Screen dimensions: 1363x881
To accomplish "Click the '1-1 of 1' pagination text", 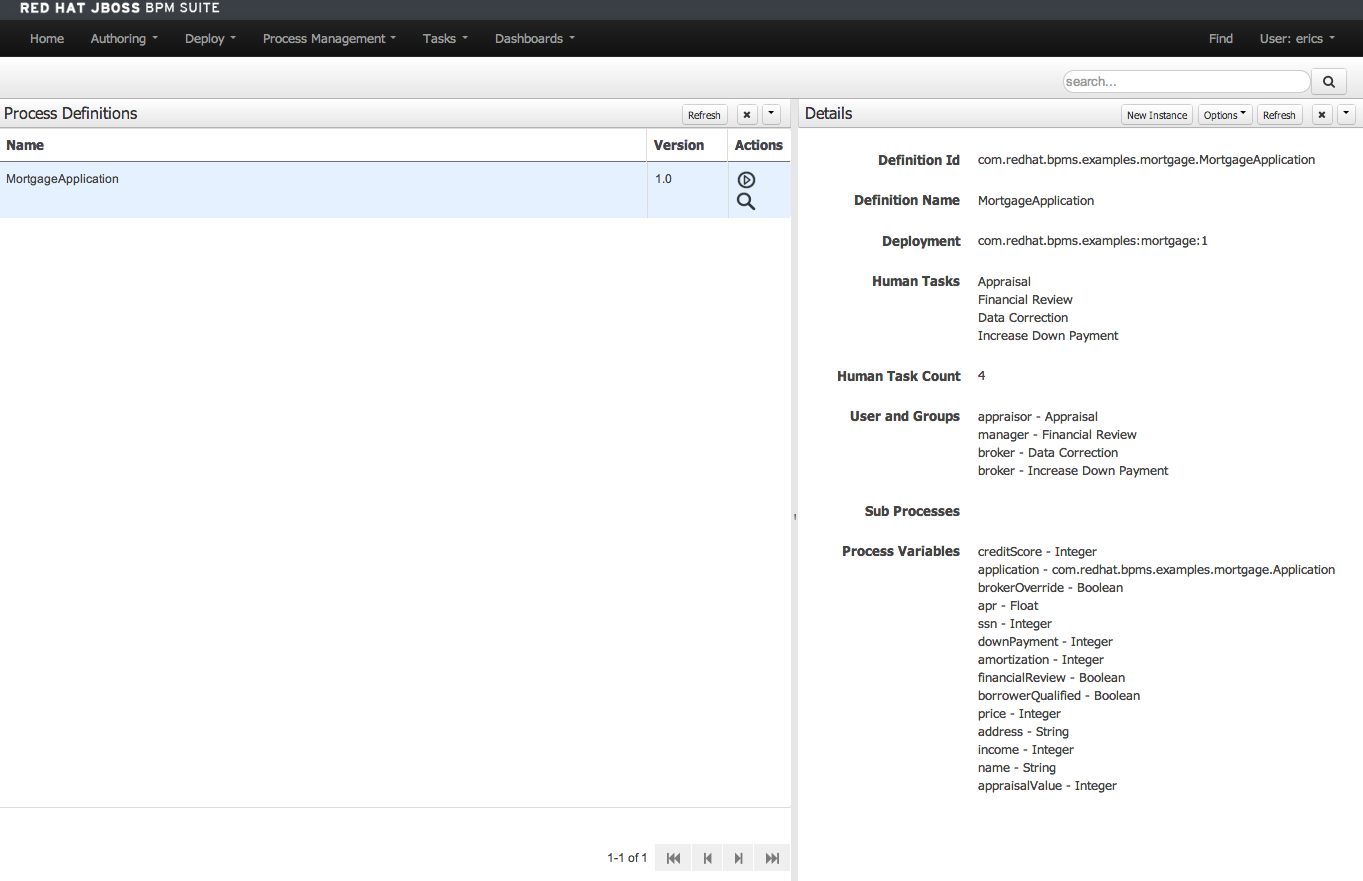I will (x=627, y=858).
